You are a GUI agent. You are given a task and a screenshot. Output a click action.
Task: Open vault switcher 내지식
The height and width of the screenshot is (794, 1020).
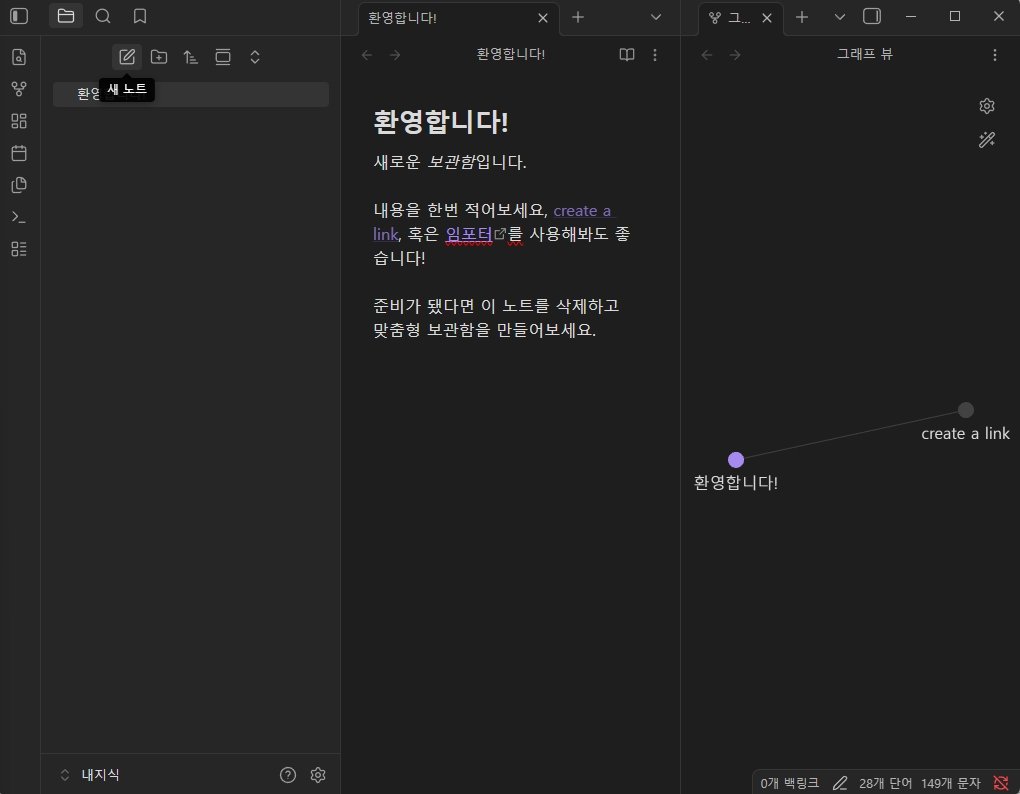tap(90, 774)
